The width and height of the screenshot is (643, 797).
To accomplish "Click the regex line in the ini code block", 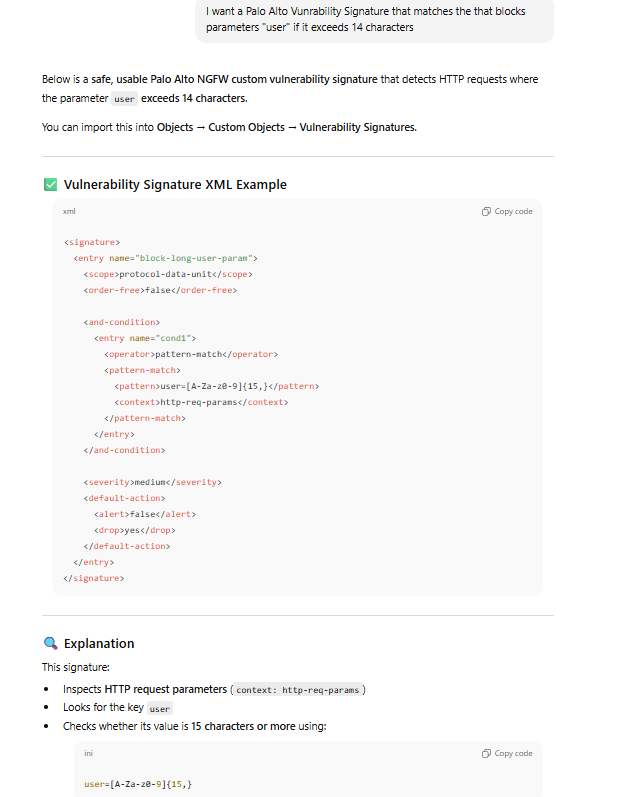I will pos(138,783).
